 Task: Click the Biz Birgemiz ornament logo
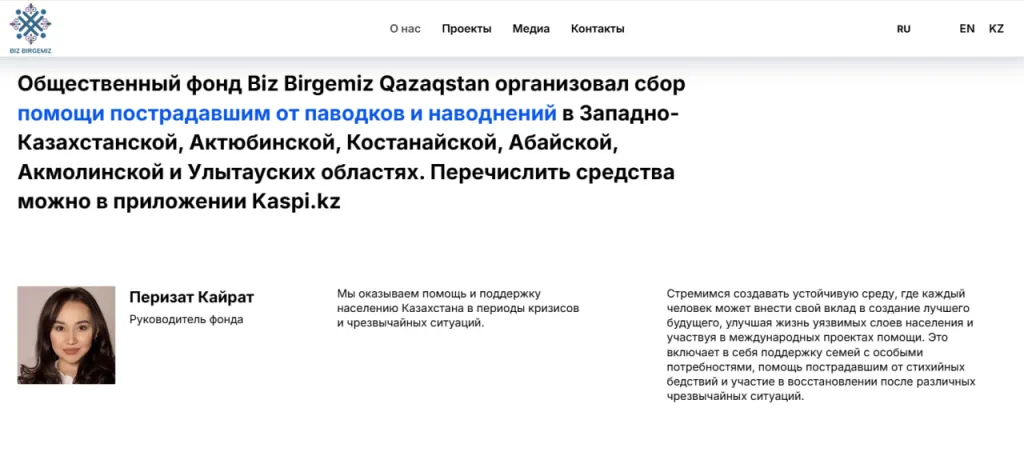point(30,22)
